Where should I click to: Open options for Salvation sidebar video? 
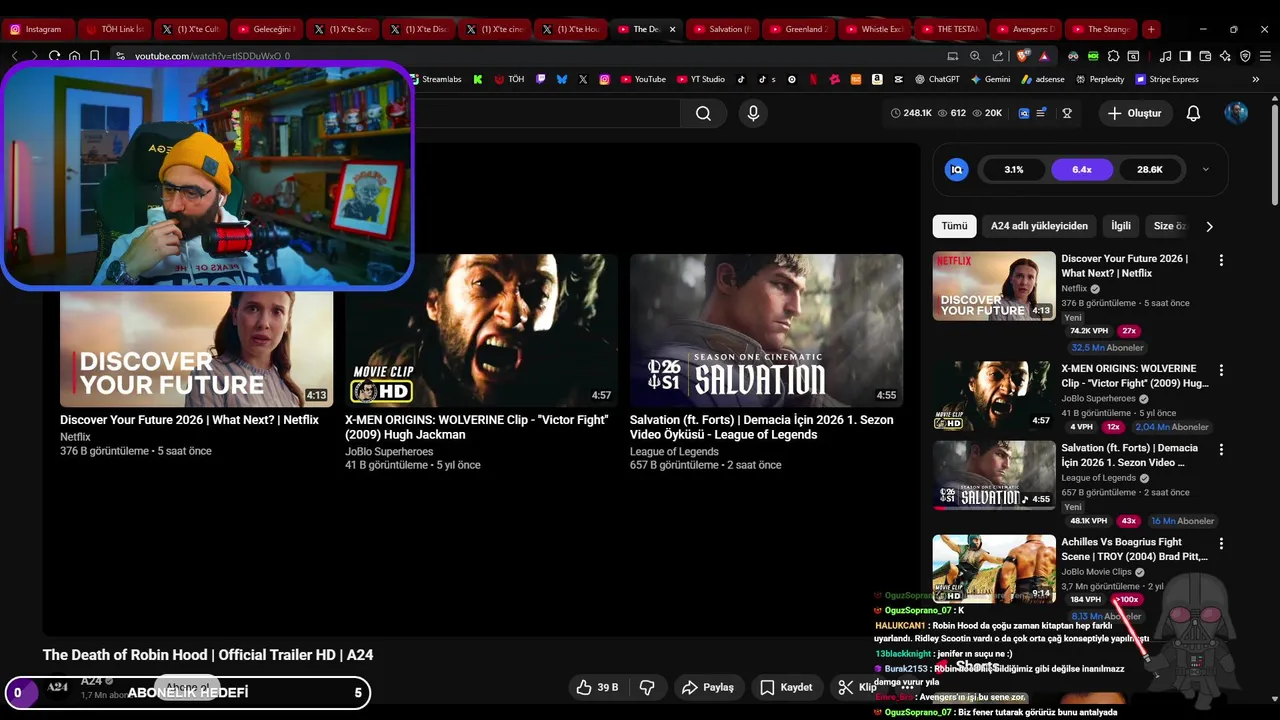[x=1220, y=450]
